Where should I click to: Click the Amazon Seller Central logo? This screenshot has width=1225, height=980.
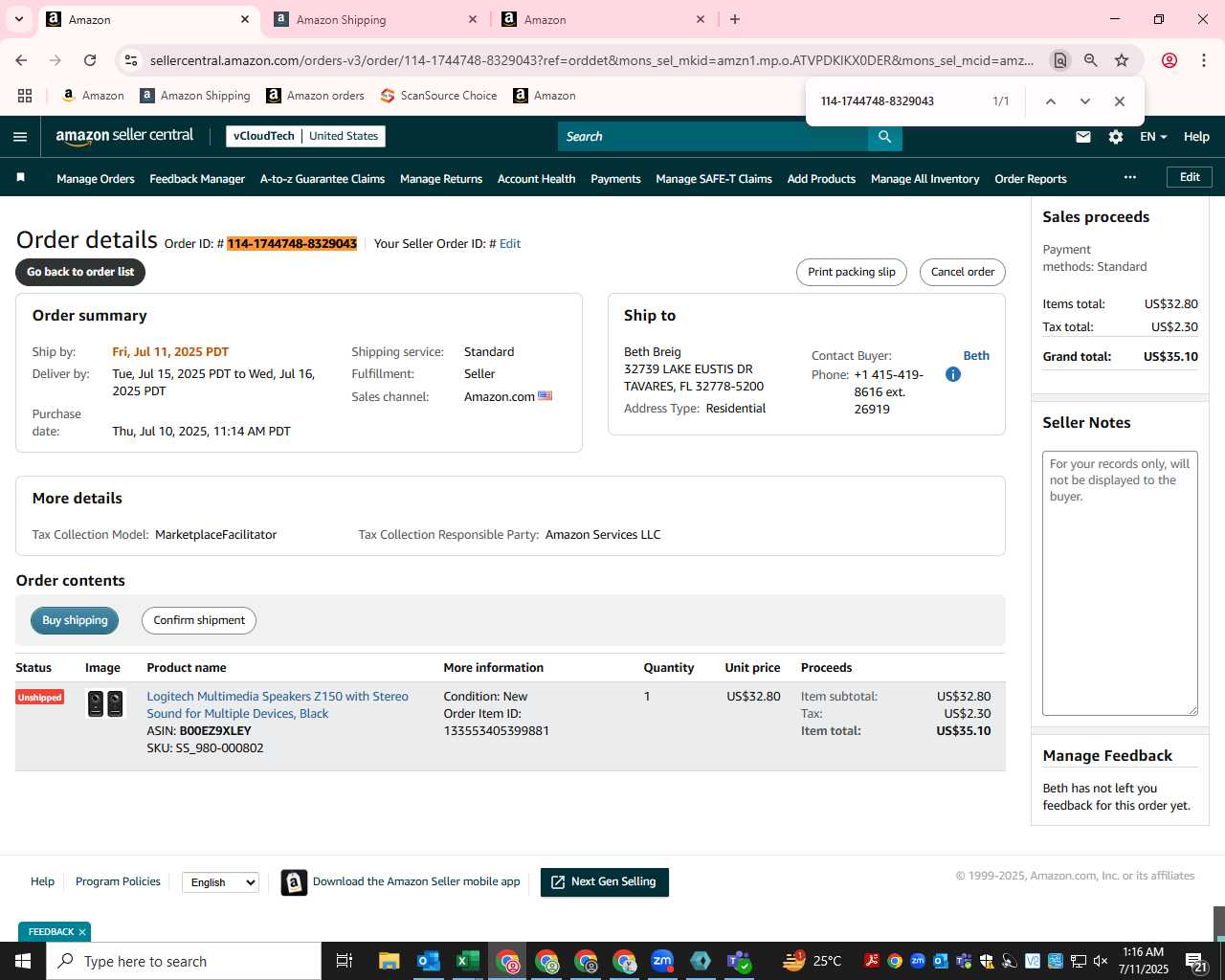click(124, 136)
